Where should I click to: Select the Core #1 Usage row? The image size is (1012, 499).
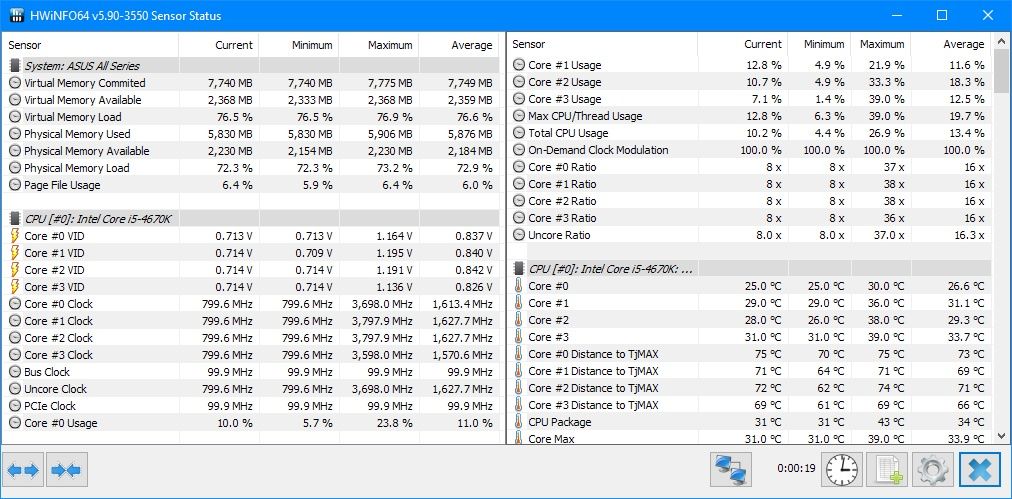click(x=749, y=65)
